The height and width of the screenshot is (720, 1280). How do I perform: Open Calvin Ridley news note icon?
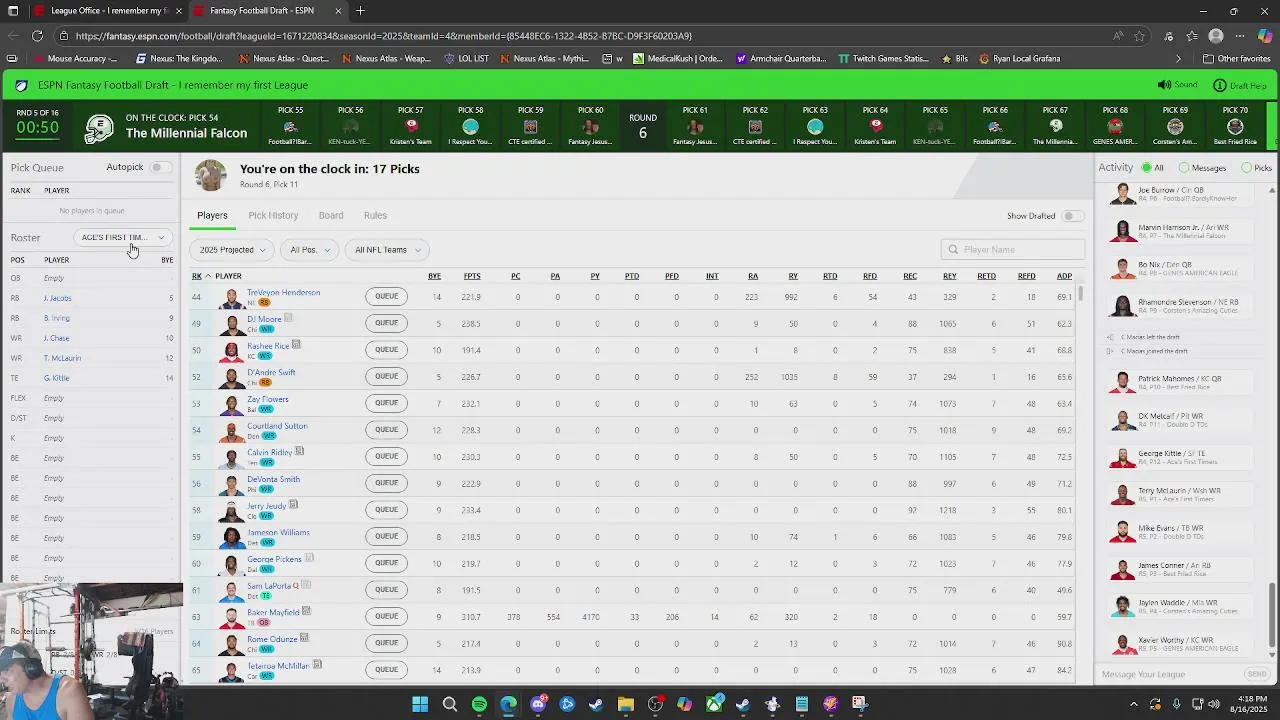(x=299, y=451)
